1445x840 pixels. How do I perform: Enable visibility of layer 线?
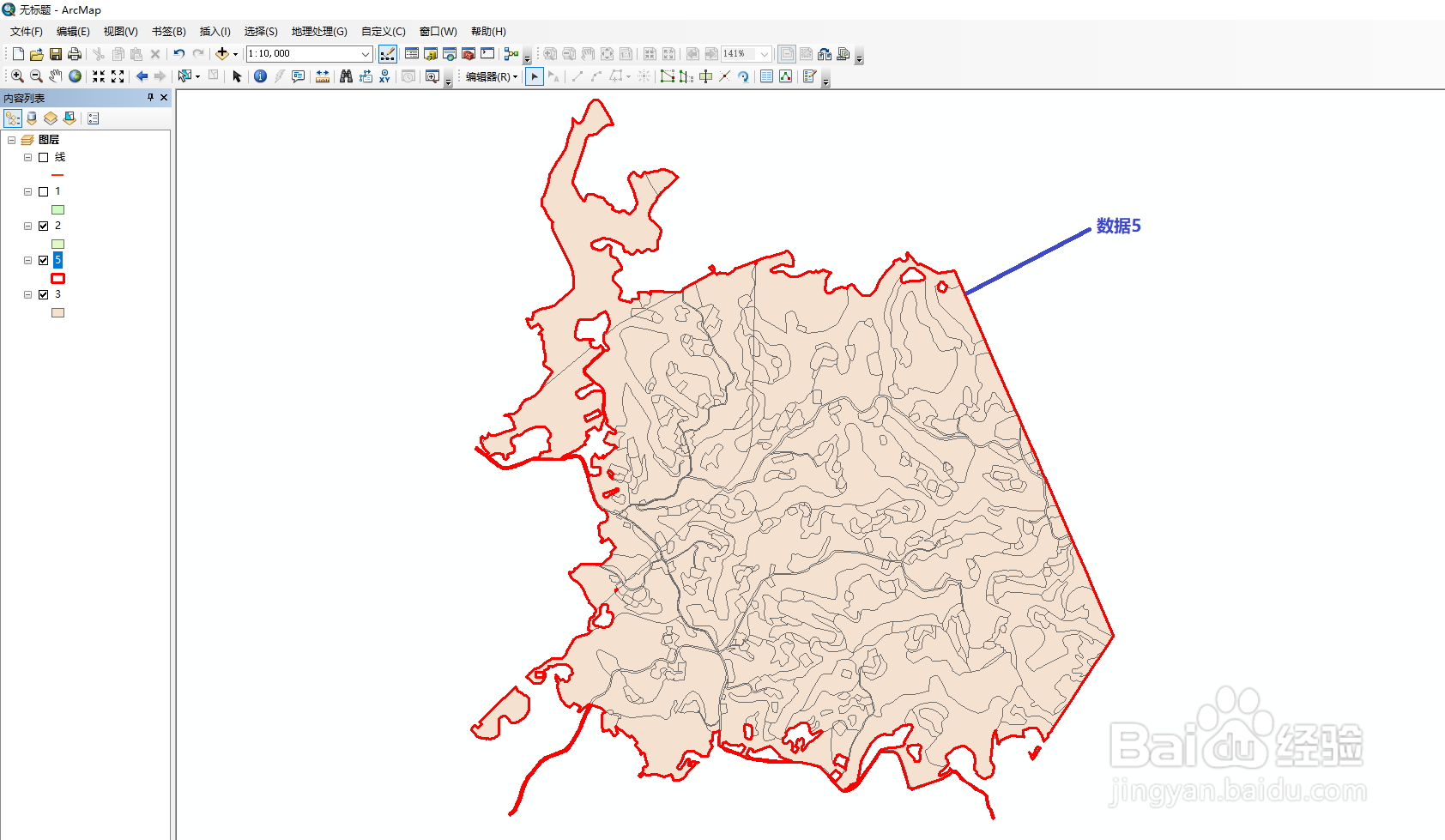(44, 158)
